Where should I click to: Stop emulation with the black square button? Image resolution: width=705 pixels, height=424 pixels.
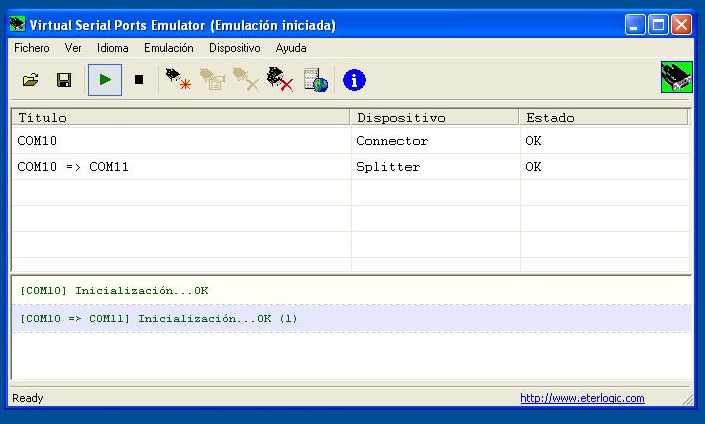click(x=139, y=80)
